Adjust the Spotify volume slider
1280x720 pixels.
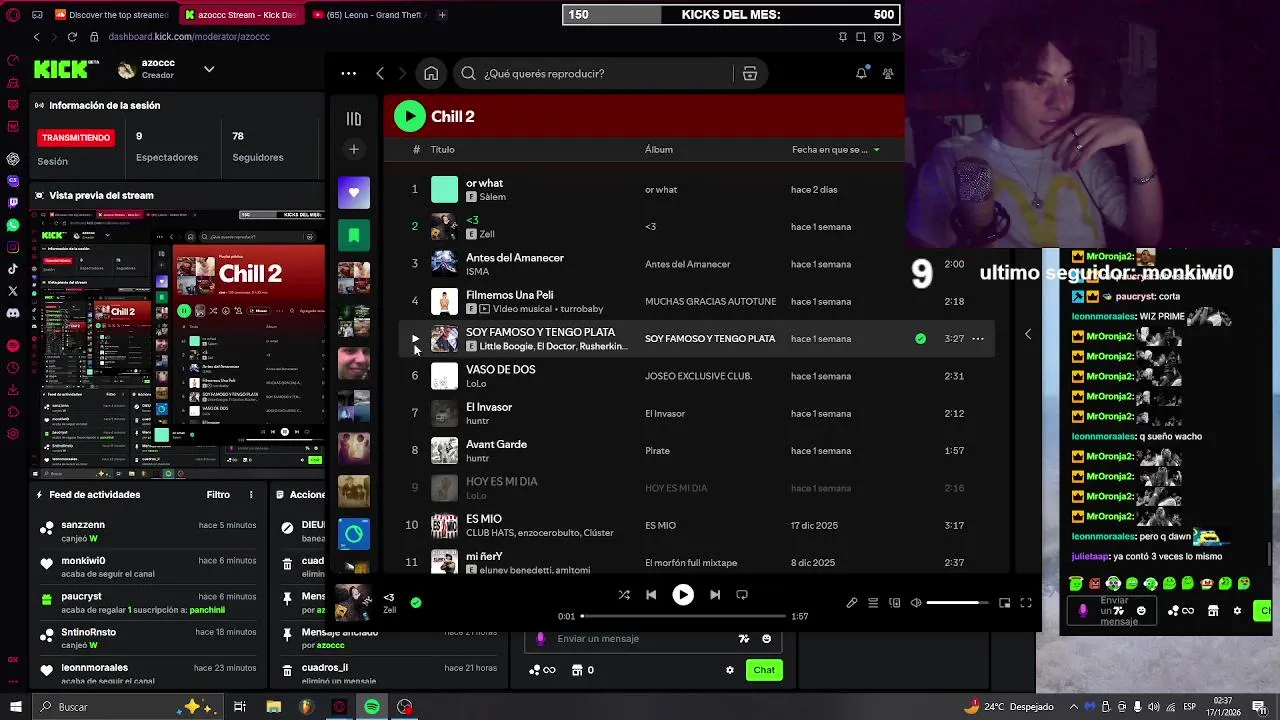[959, 603]
